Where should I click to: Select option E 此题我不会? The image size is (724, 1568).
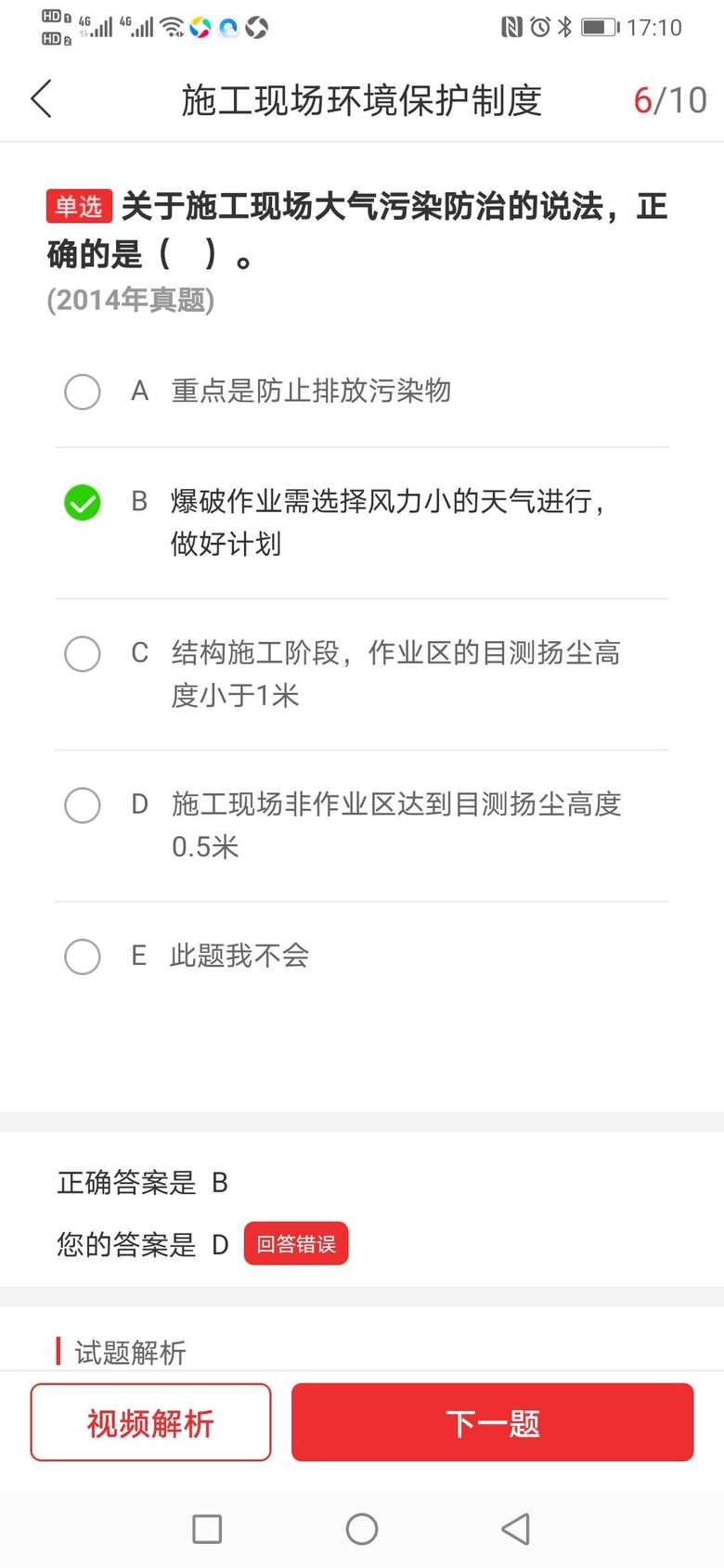point(83,956)
